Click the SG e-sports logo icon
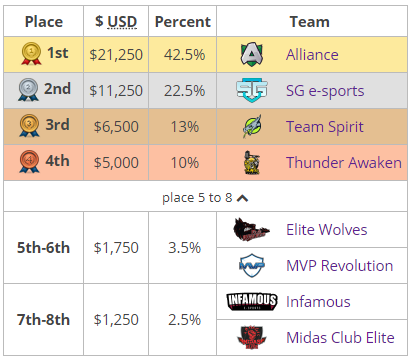This screenshot has width=412, height=360. click(252, 90)
